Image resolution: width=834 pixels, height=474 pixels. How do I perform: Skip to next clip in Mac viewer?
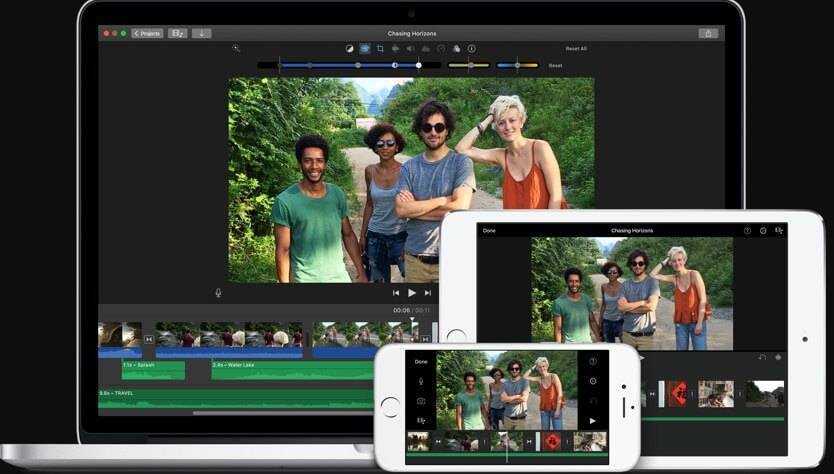[428, 293]
